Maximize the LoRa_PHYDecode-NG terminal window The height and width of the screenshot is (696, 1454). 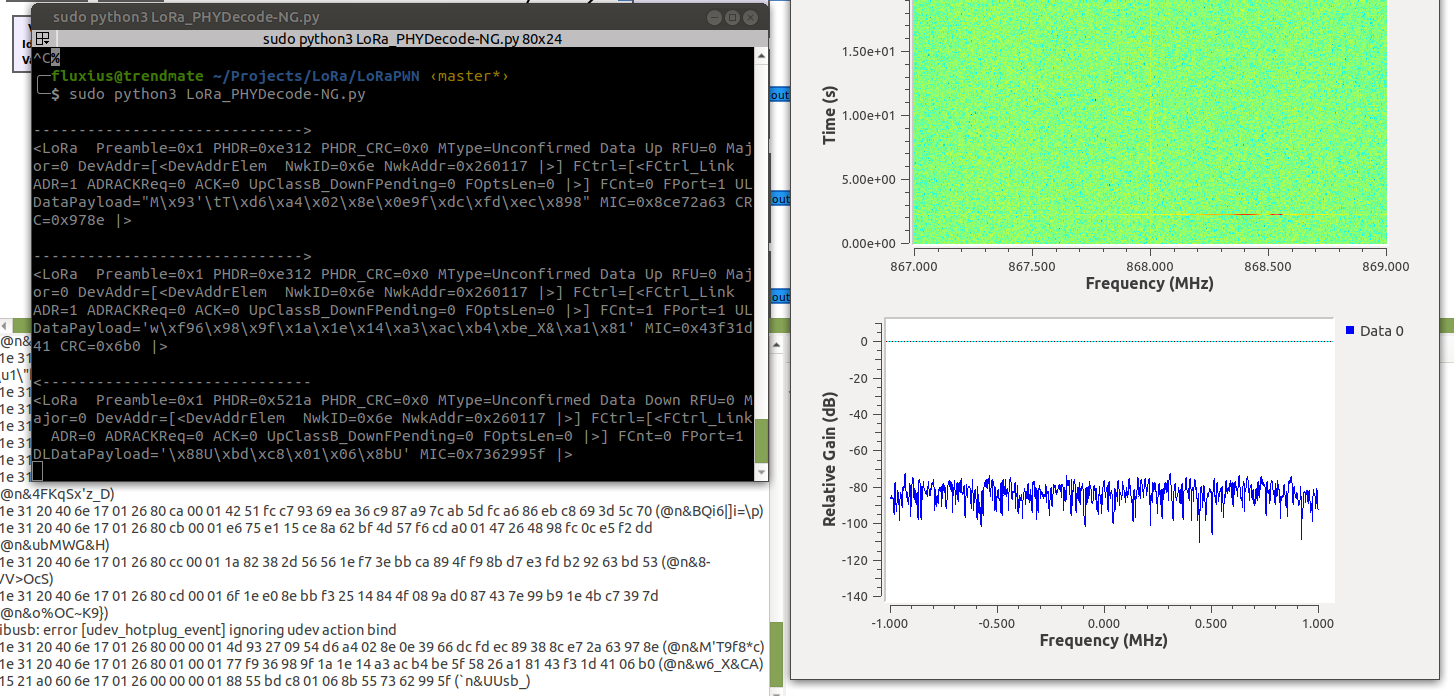click(x=732, y=17)
